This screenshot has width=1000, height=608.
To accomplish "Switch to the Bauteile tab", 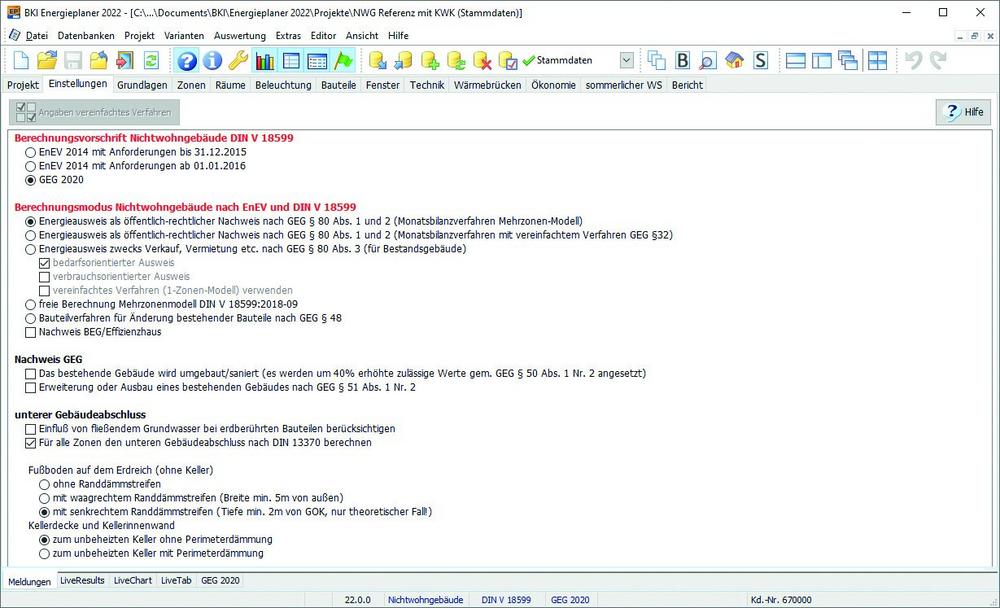I will [339, 85].
